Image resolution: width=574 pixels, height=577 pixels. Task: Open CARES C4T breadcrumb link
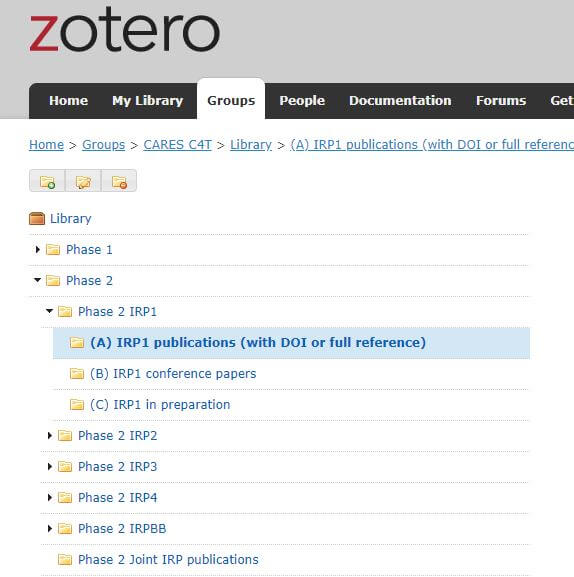(178, 145)
